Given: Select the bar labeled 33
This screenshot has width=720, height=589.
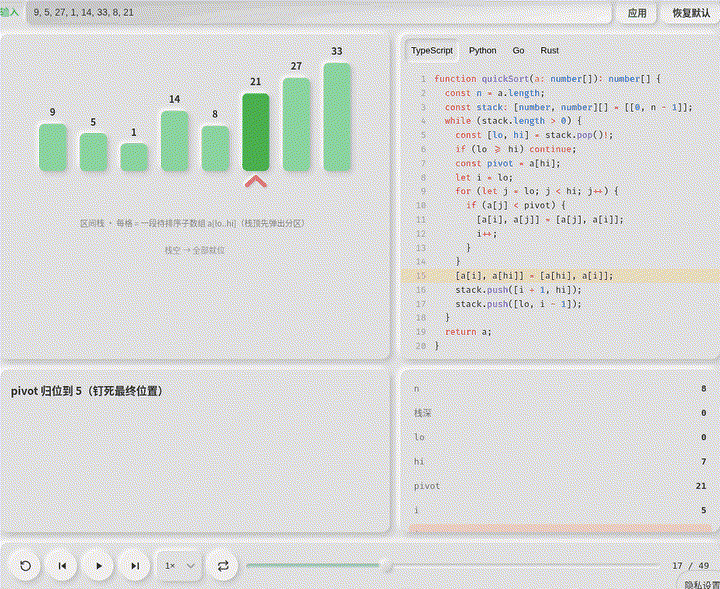Looking at the screenshot, I should point(337,117).
